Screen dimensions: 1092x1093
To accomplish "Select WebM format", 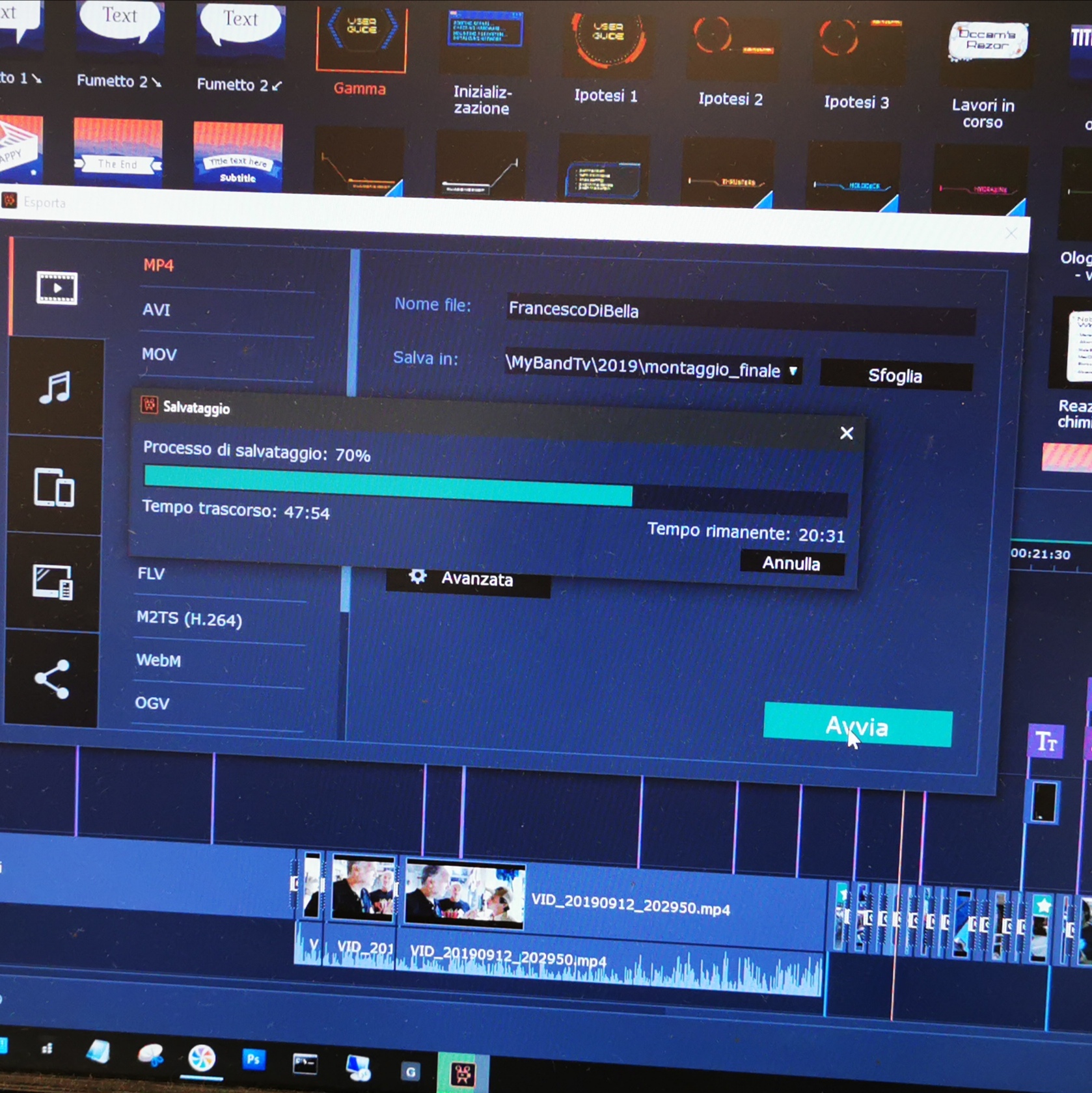I will click(158, 660).
